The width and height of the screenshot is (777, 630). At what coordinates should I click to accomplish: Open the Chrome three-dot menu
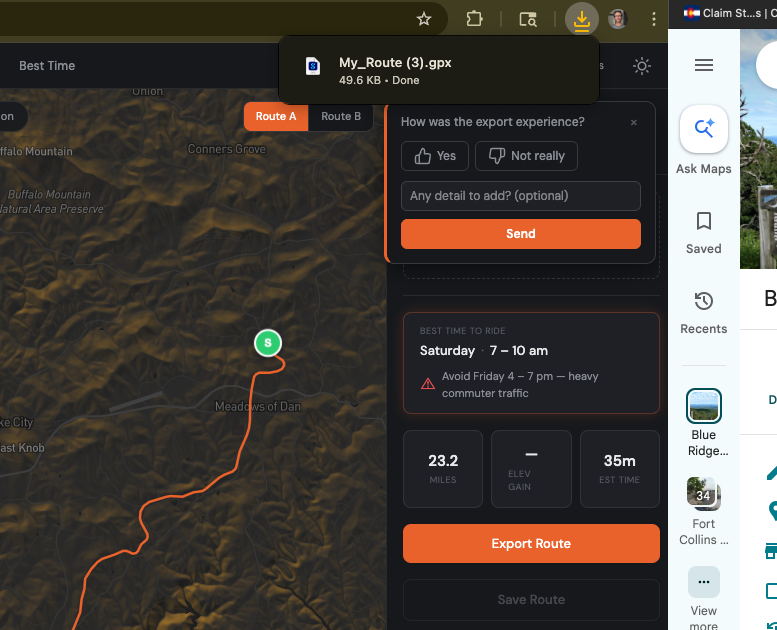coord(654,19)
